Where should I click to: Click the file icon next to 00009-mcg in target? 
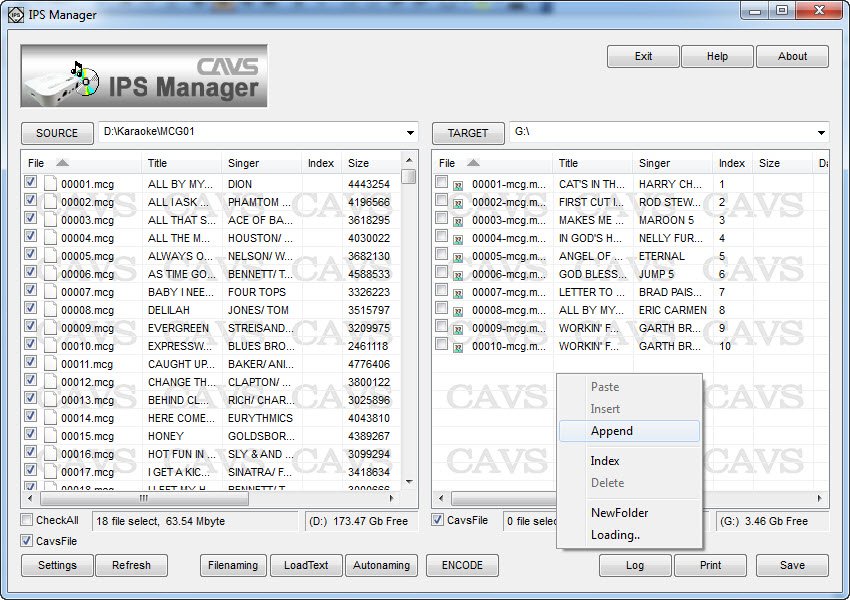pyautogui.click(x=459, y=329)
